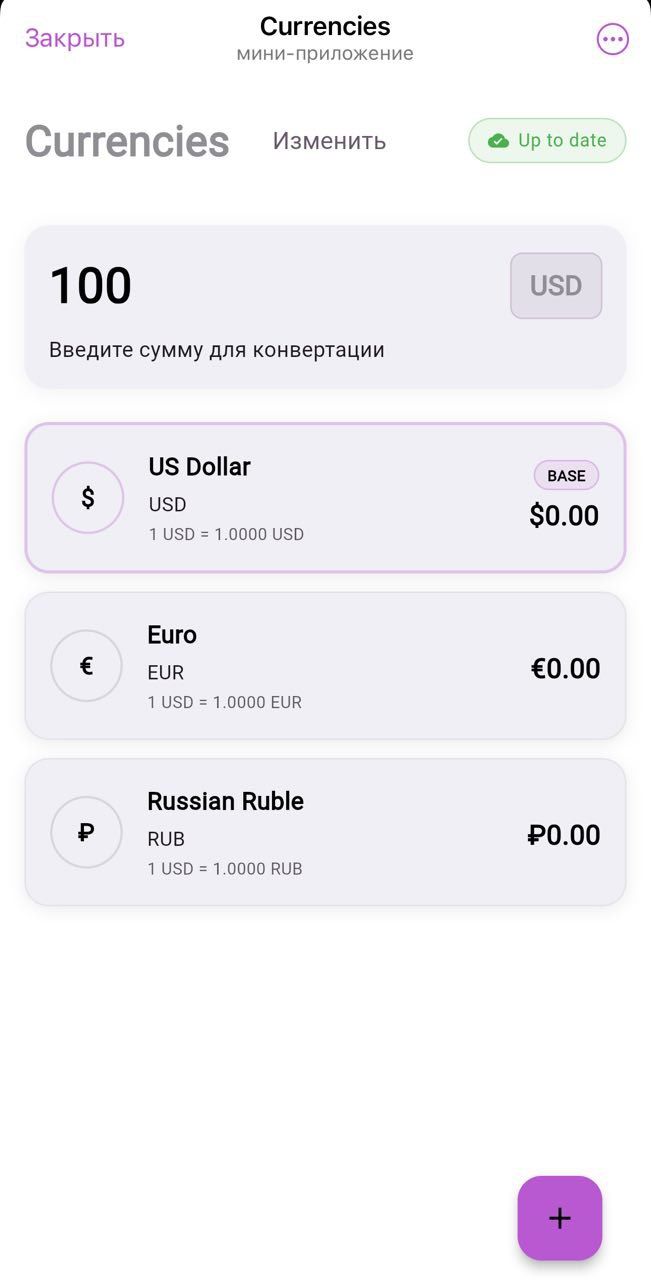This screenshot has width=651, height=1280.
Task: Tap the euro sign currency icon
Action: coord(87,666)
